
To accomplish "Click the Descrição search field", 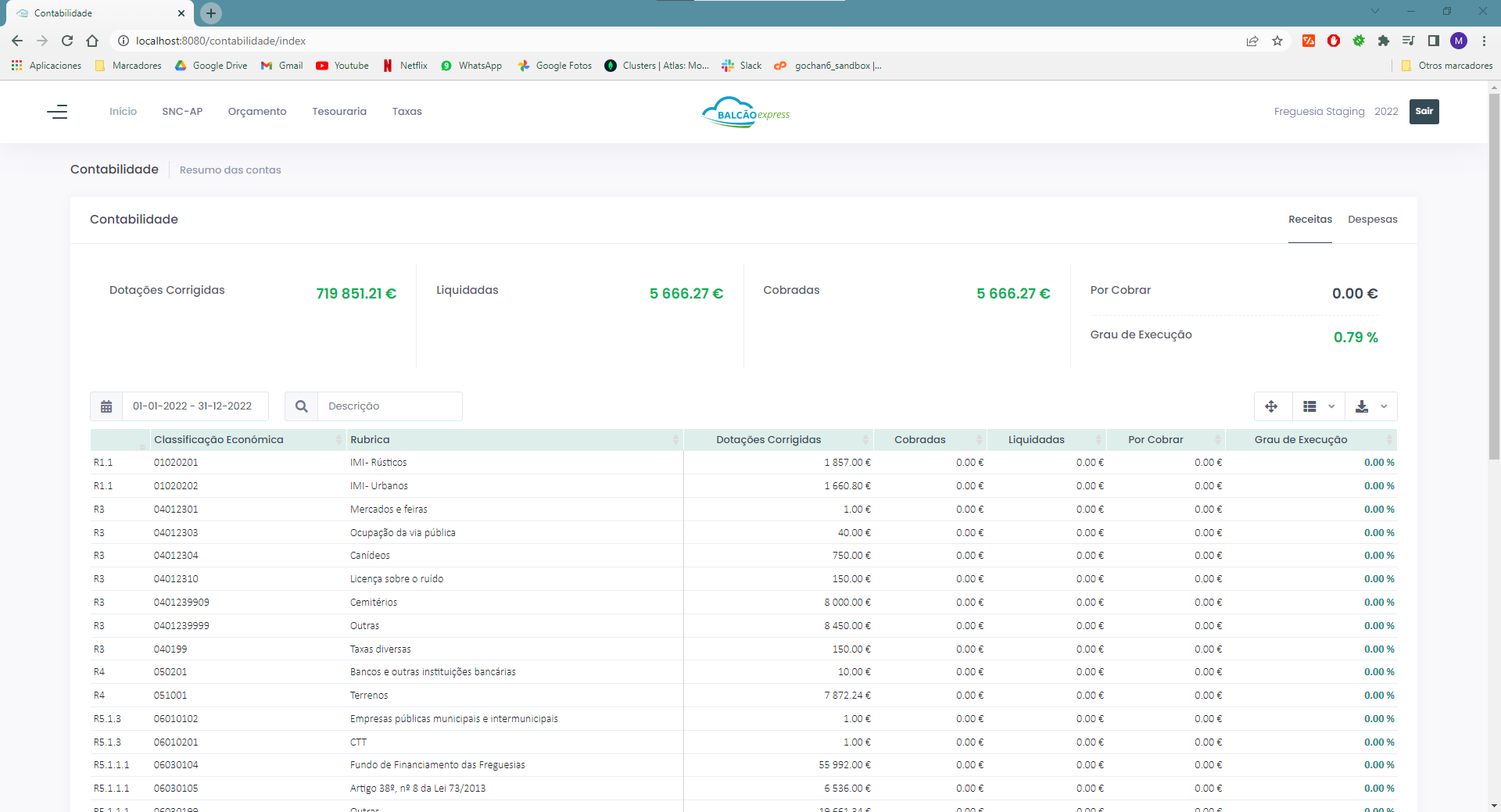I will tap(389, 406).
